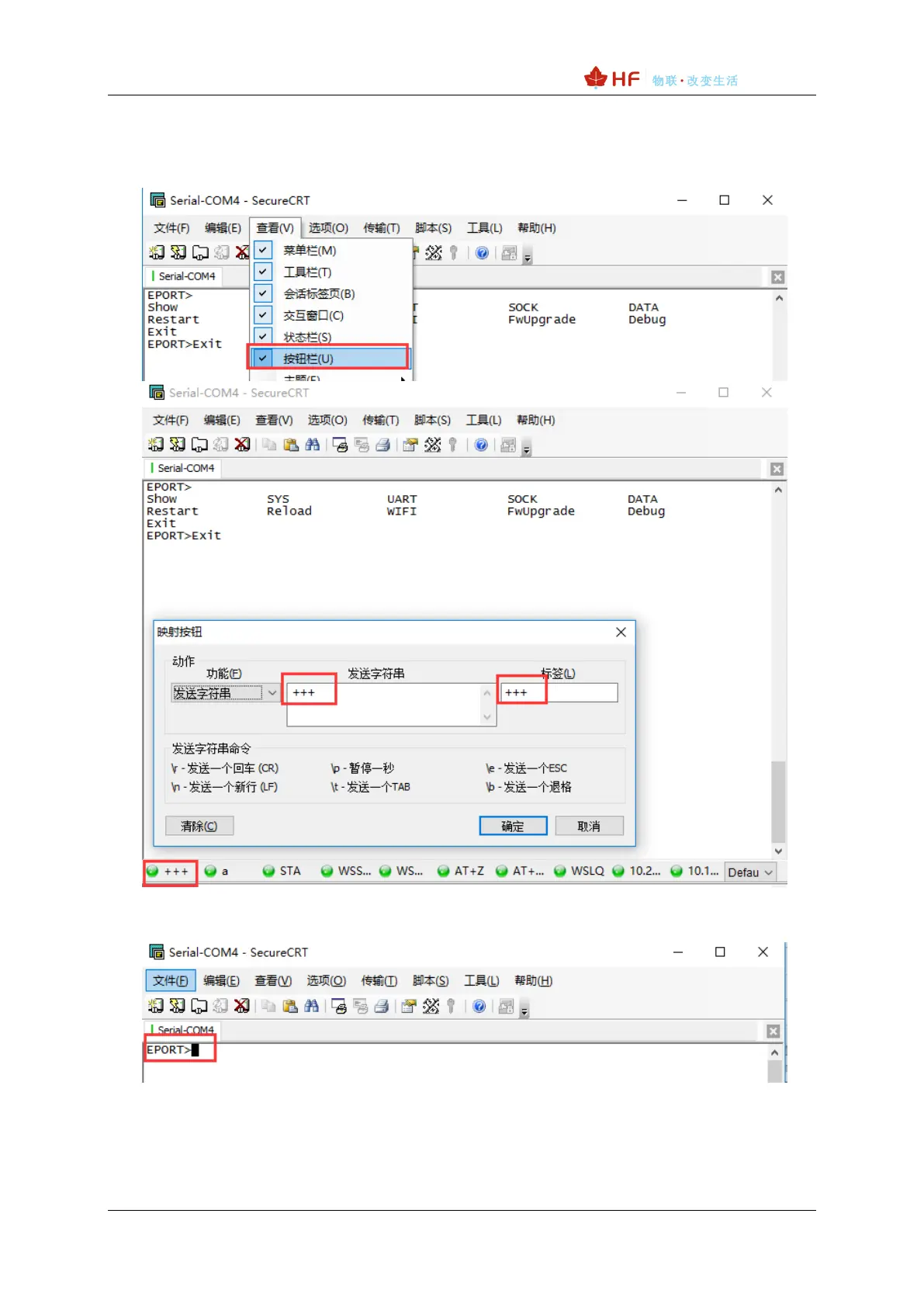The width and height of the screenshot is (924, 1307).
Task: Open 选项(O) menu in the open 查看 menu window
Action: click(x=328, y=228)
